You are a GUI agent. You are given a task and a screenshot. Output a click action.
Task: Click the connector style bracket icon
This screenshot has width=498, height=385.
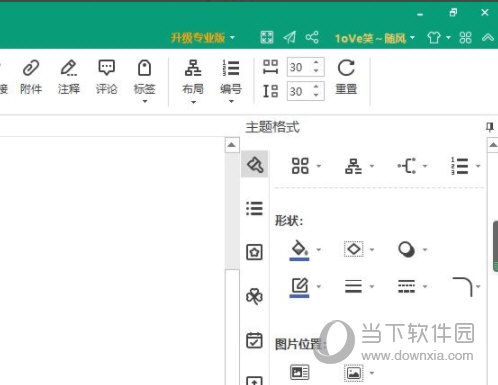pos(407,166)
